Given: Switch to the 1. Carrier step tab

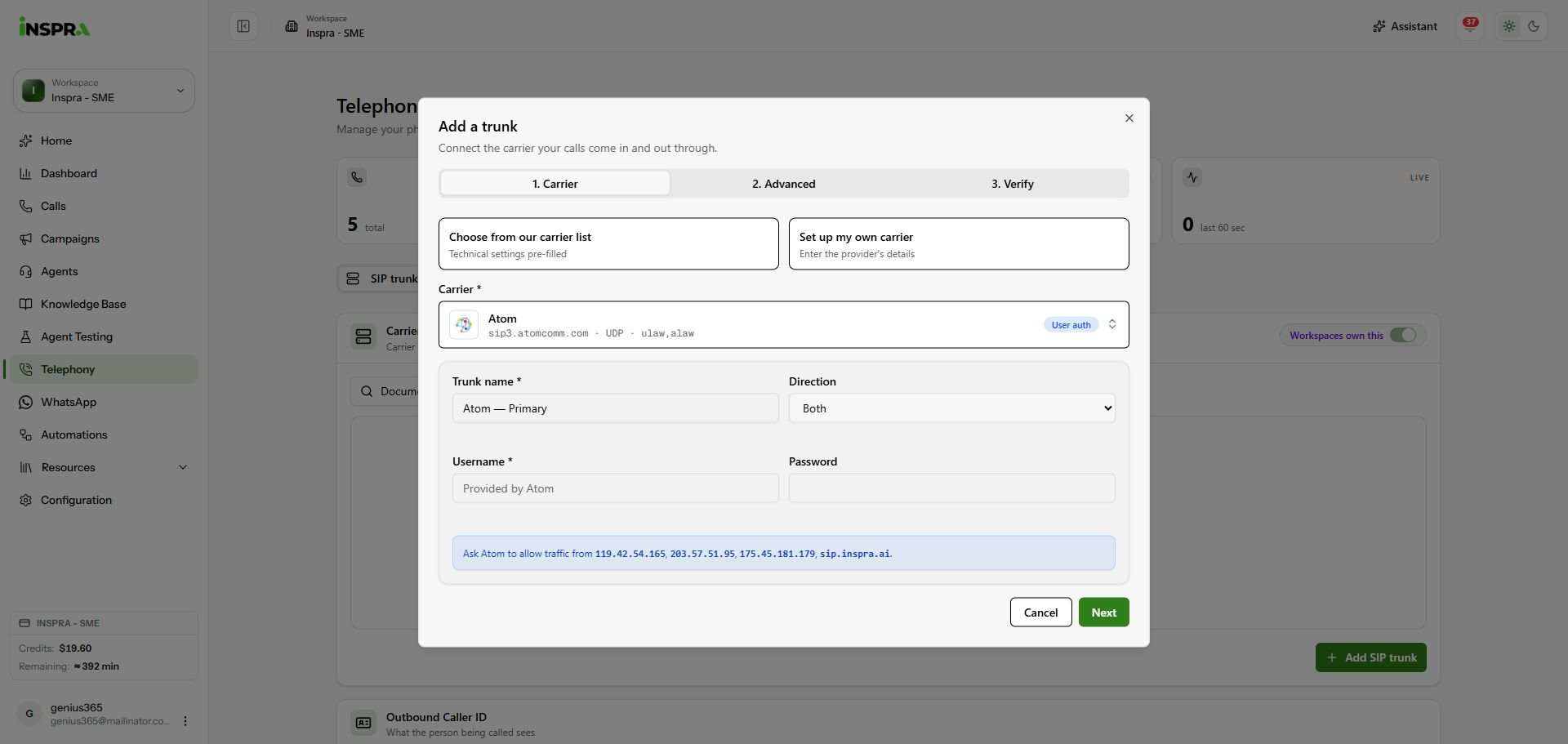Looking at the screenshot, I should (555, 184).
